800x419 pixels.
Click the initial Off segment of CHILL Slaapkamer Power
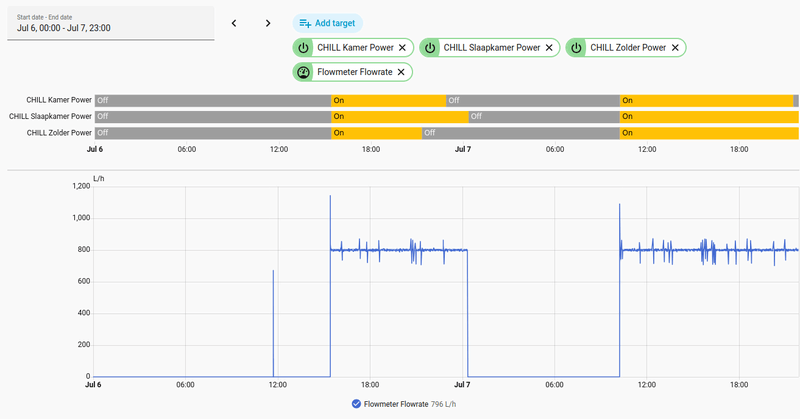pos(213,116)
